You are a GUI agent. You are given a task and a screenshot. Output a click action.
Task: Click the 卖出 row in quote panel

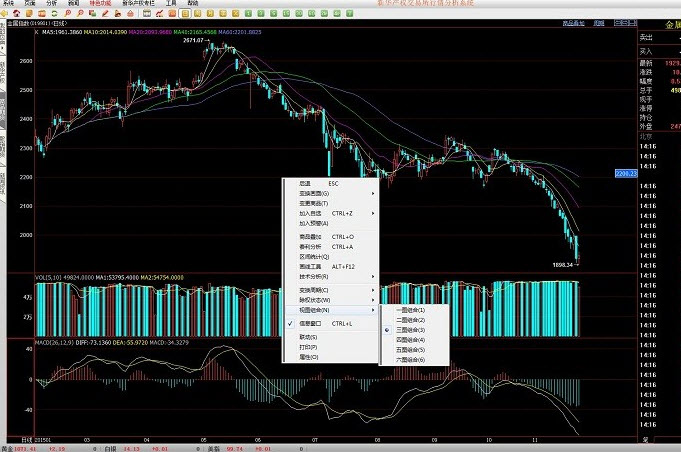click(x=659, y=38)
